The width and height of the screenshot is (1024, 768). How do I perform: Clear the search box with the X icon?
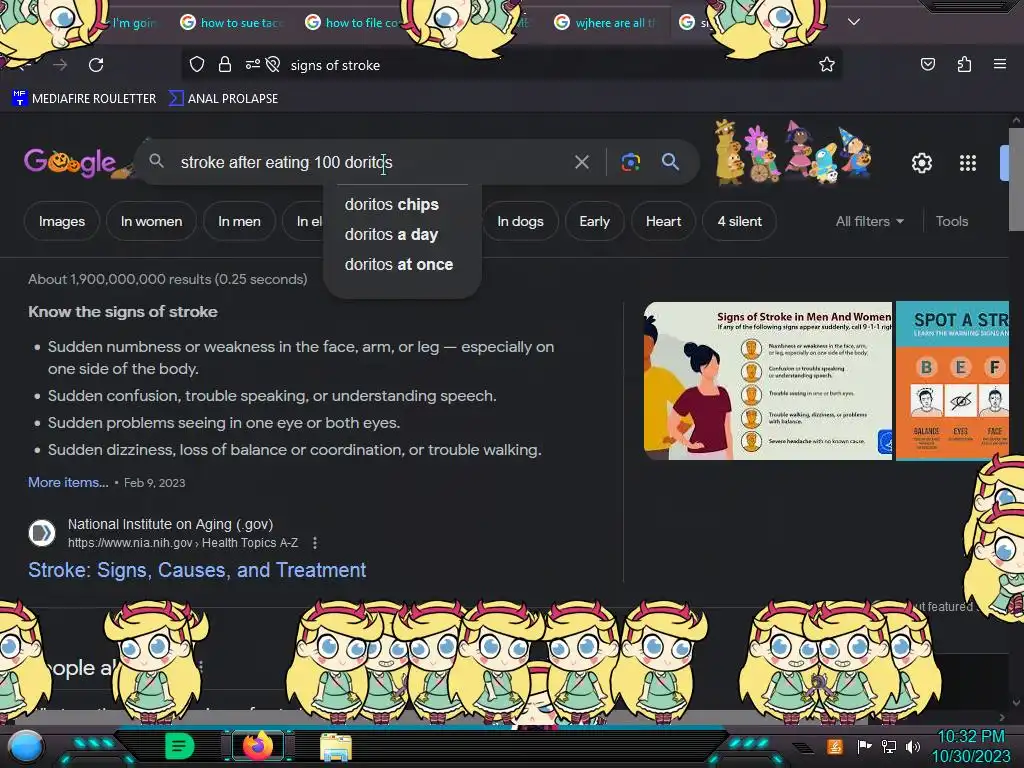click(x=582, y=162)
